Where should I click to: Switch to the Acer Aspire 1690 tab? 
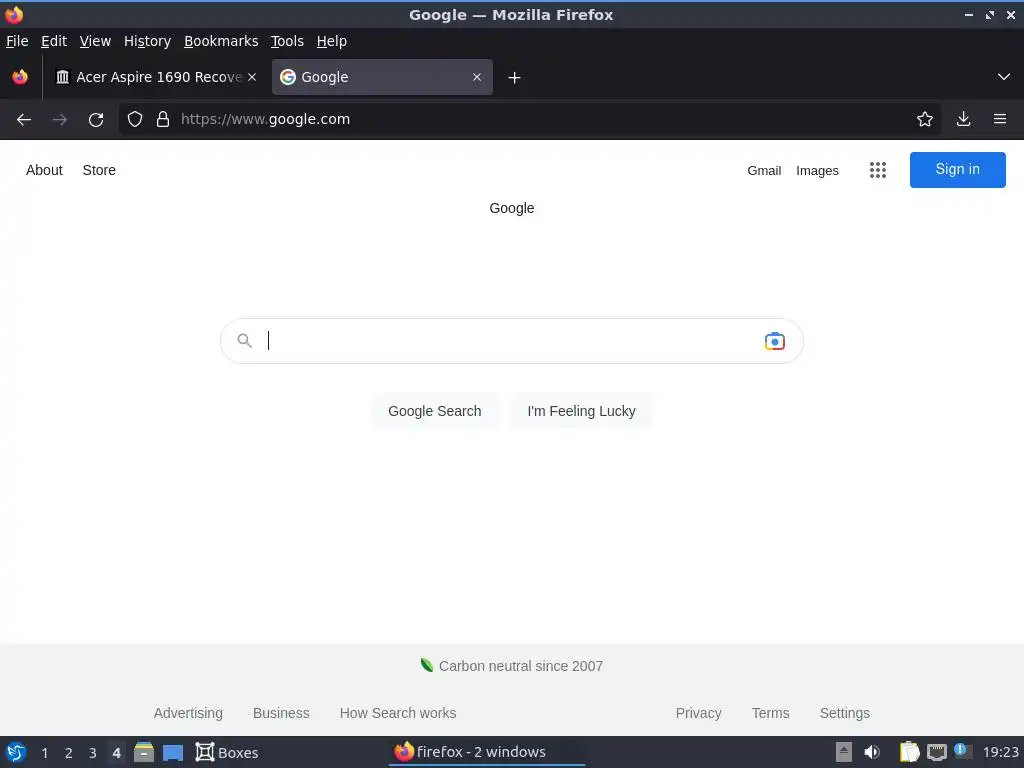[x=155, y=77]
